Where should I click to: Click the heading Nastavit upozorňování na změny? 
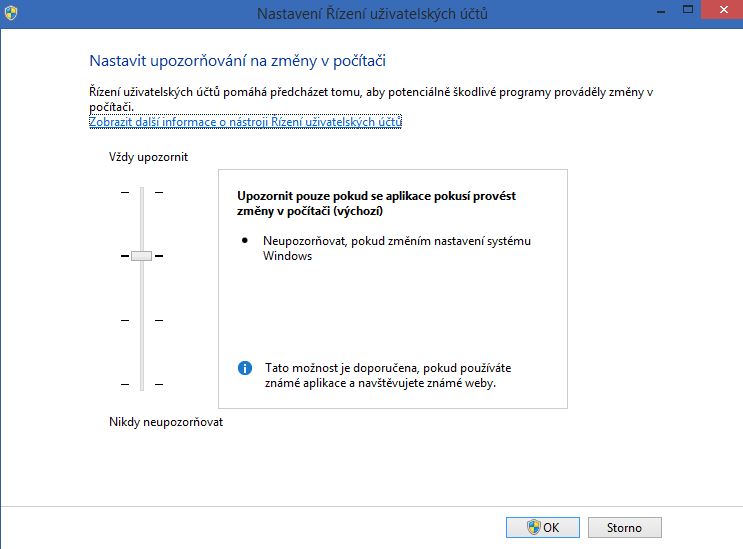pyautogui.click(x=237, y=61)
